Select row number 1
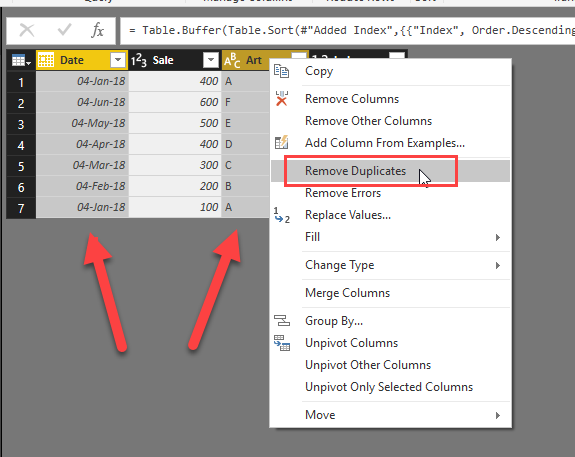 click(21, 82)
